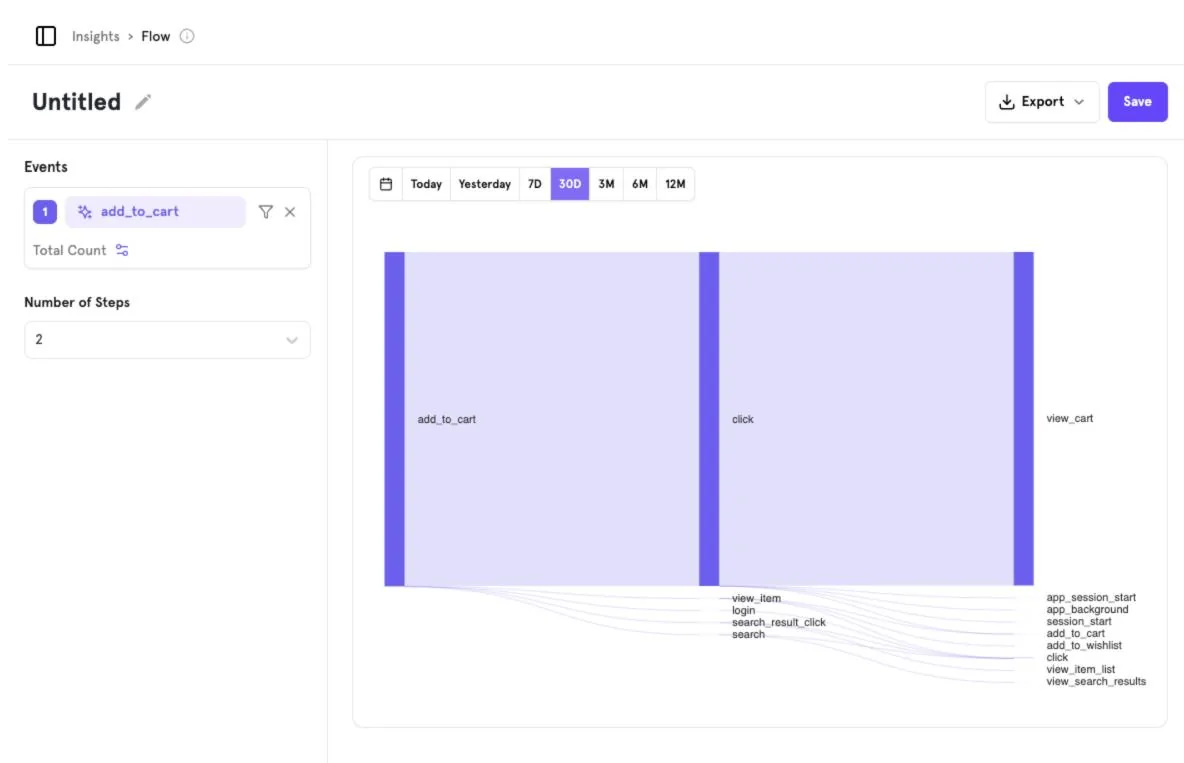
Task: Click add_to_cart label in flow chart
Action: pyautogui.click(x=446, y=419)
